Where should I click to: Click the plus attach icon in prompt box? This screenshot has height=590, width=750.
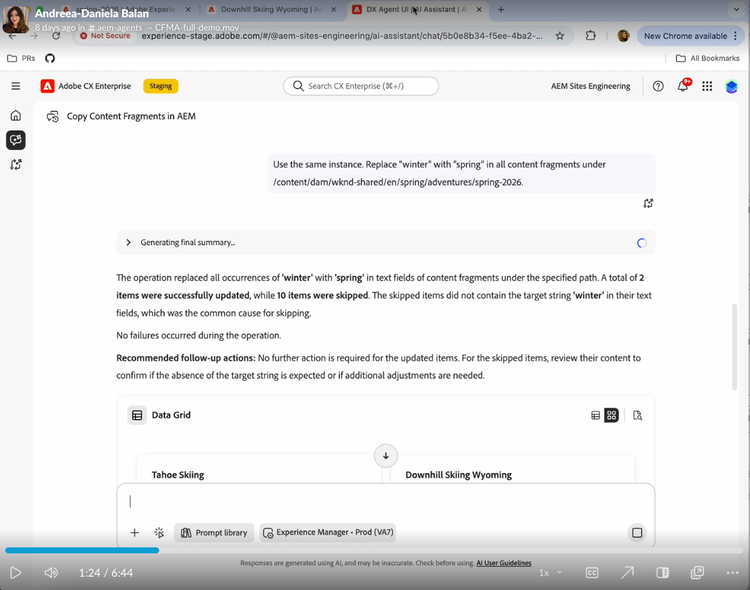(x=134, y=533)
